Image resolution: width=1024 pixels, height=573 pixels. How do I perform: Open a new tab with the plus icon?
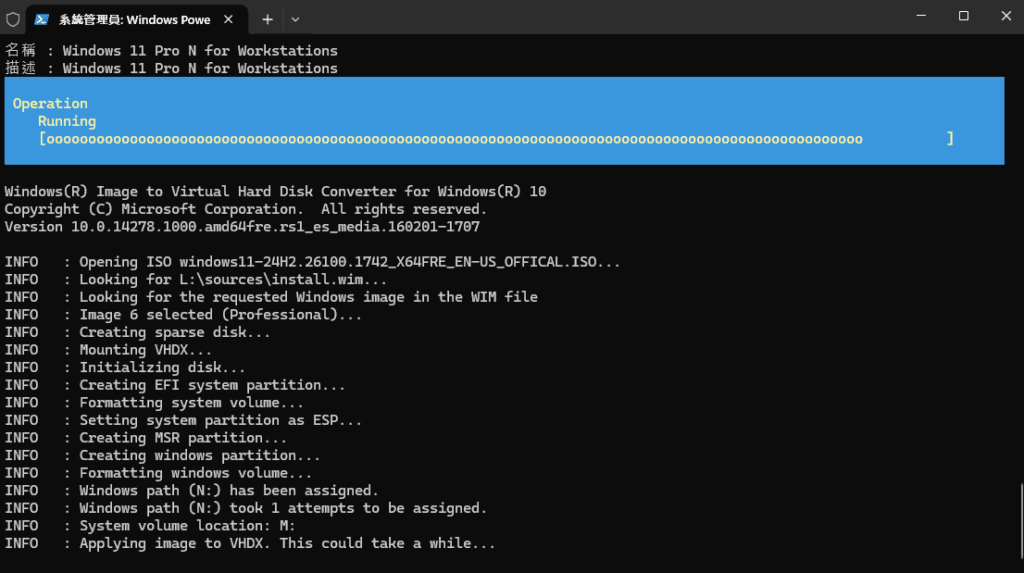tap(267, 19)
